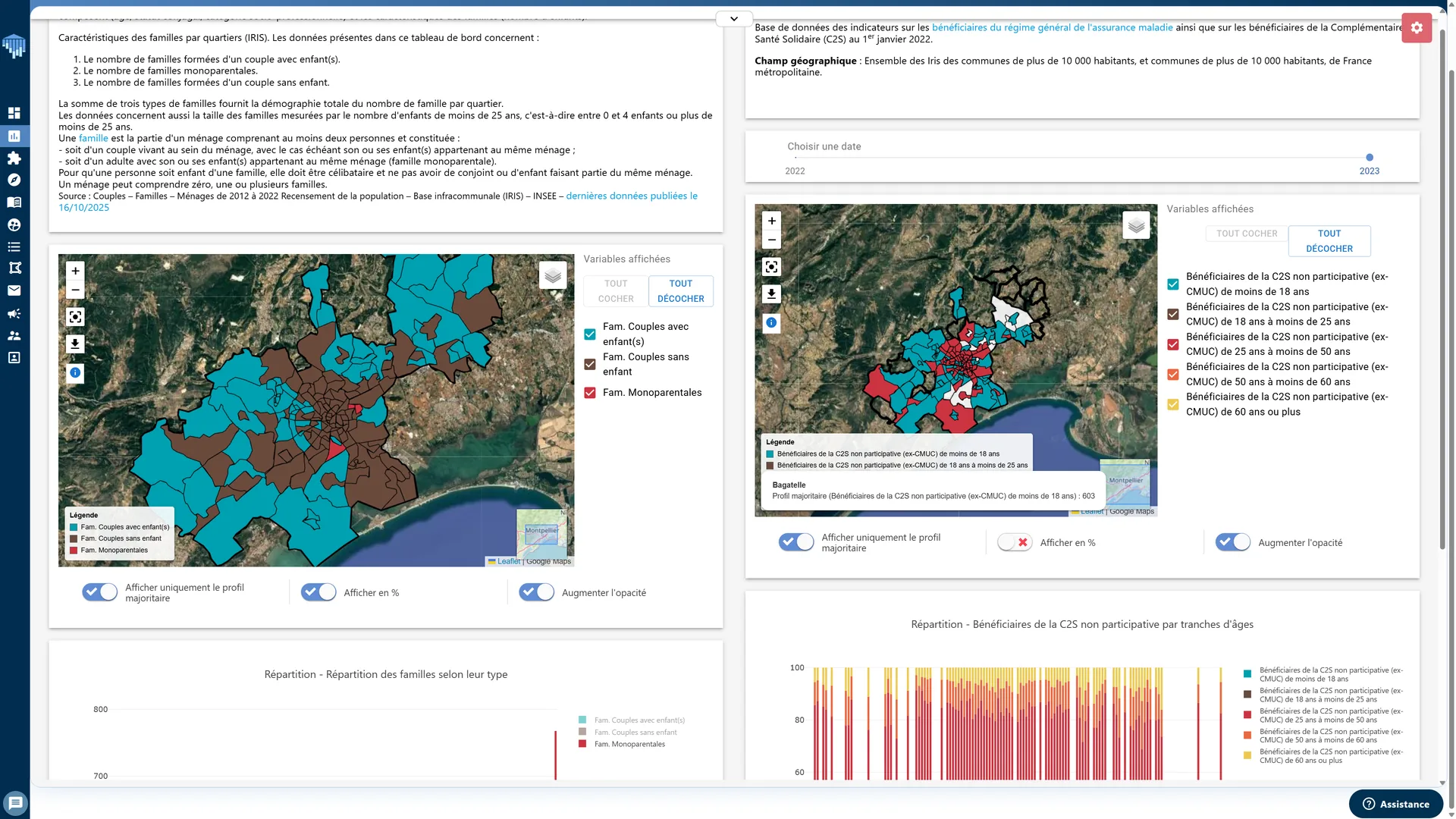Screen dimensions: 1456x819
Task: Open layers control on families map
Action: (553, 275)
